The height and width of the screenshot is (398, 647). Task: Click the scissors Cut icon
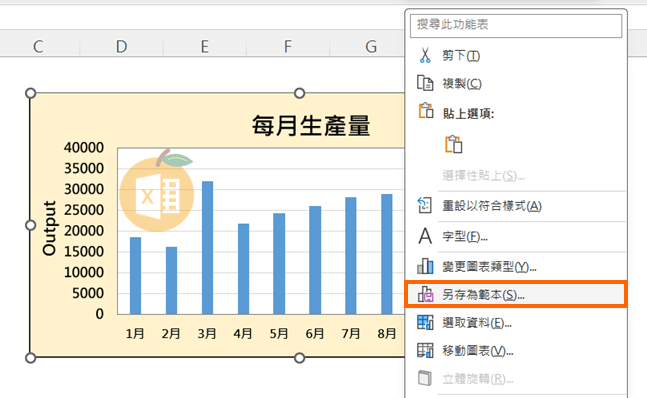point(425,55)
